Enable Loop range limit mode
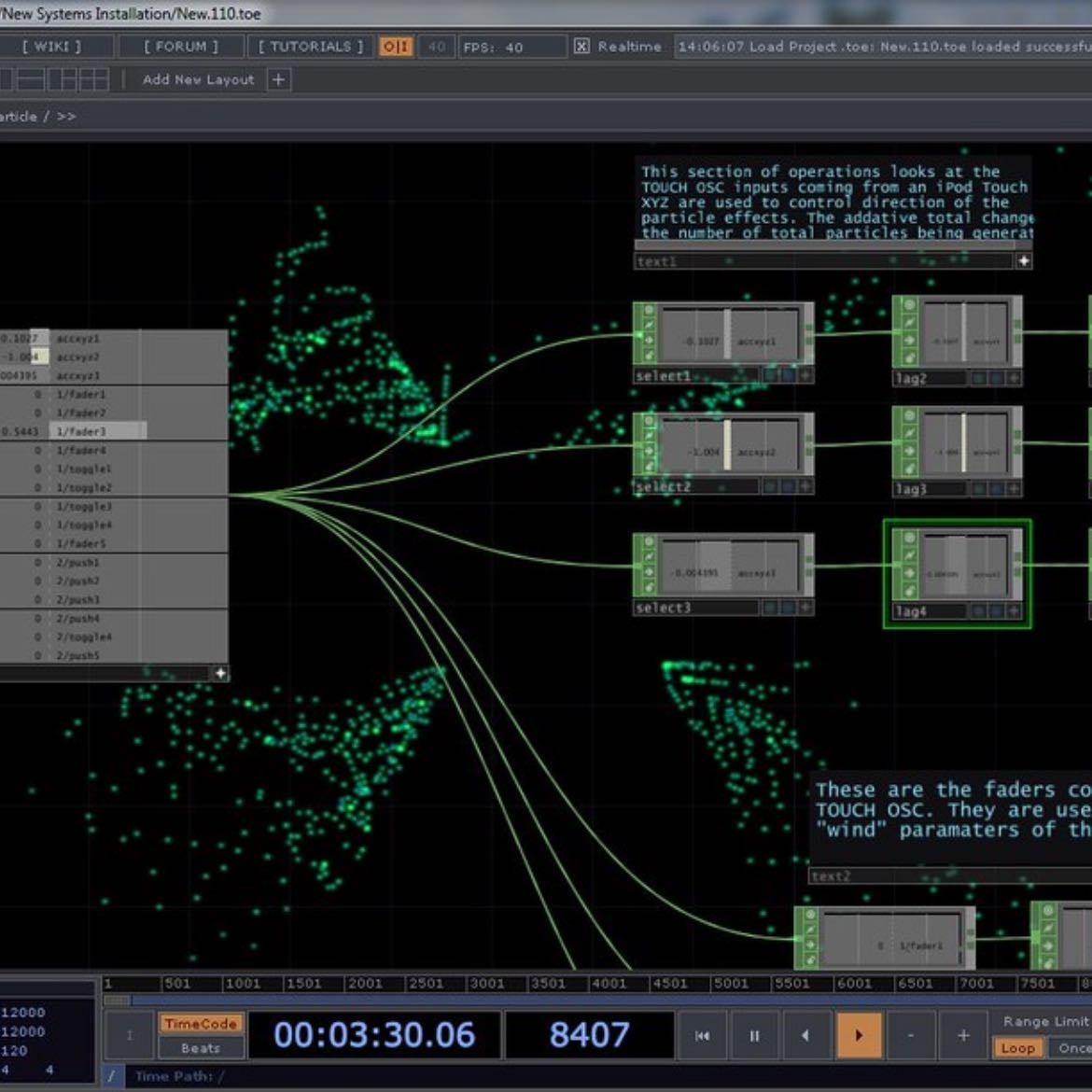This screenshot has height=1092, width=1092. (x=1017, y=1048)
